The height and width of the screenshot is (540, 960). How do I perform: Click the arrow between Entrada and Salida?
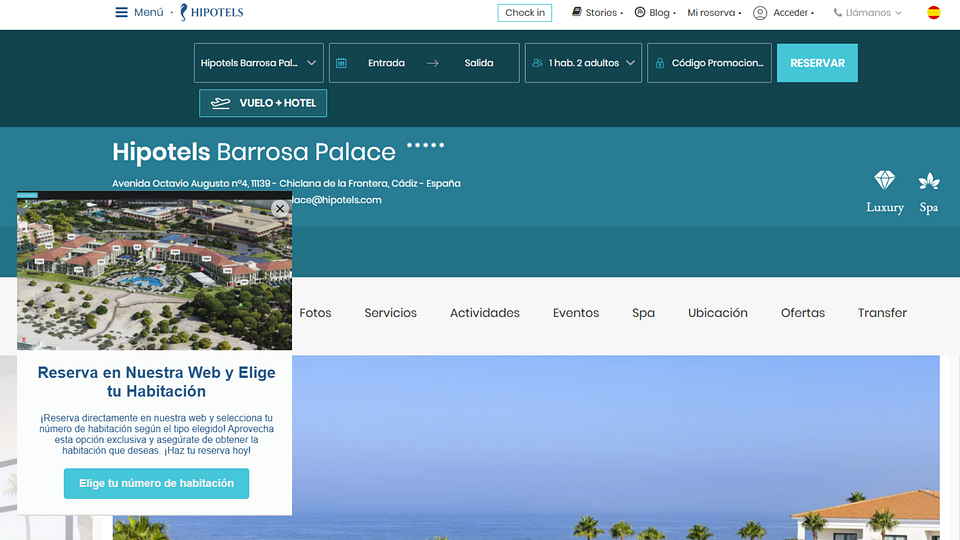tap(432, 63)
